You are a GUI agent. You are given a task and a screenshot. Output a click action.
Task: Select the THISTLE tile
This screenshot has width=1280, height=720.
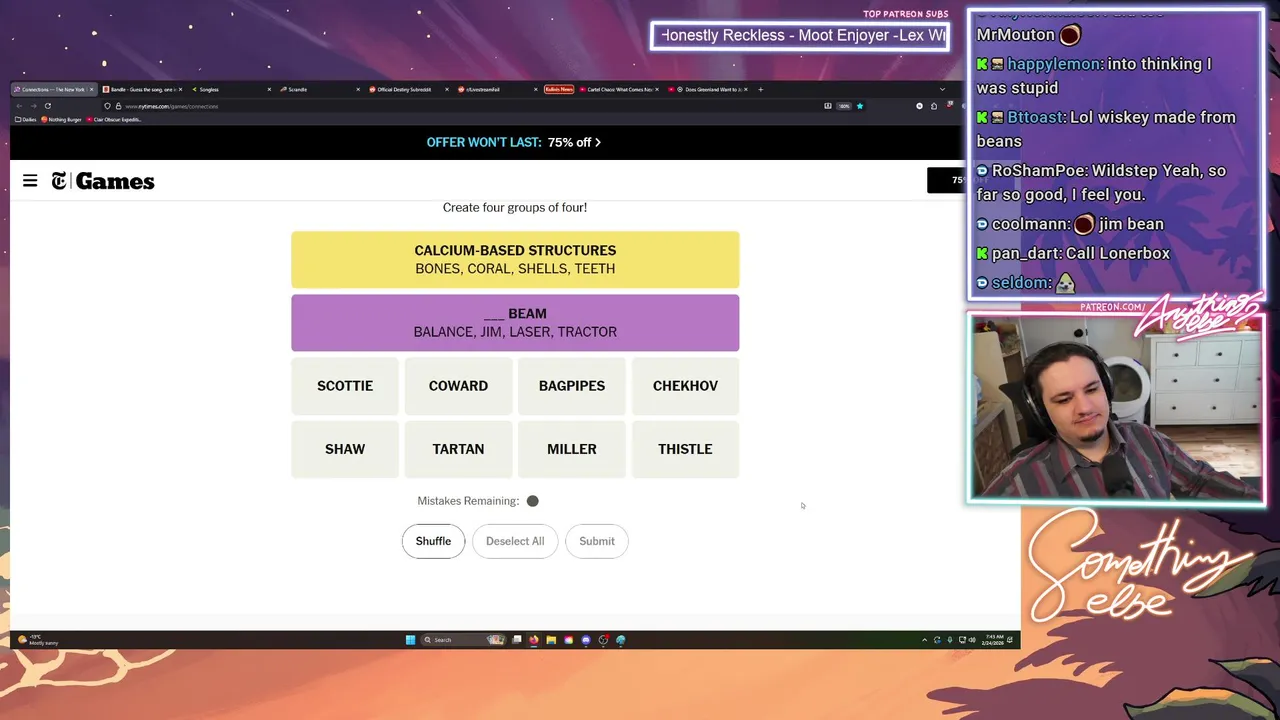685,449
